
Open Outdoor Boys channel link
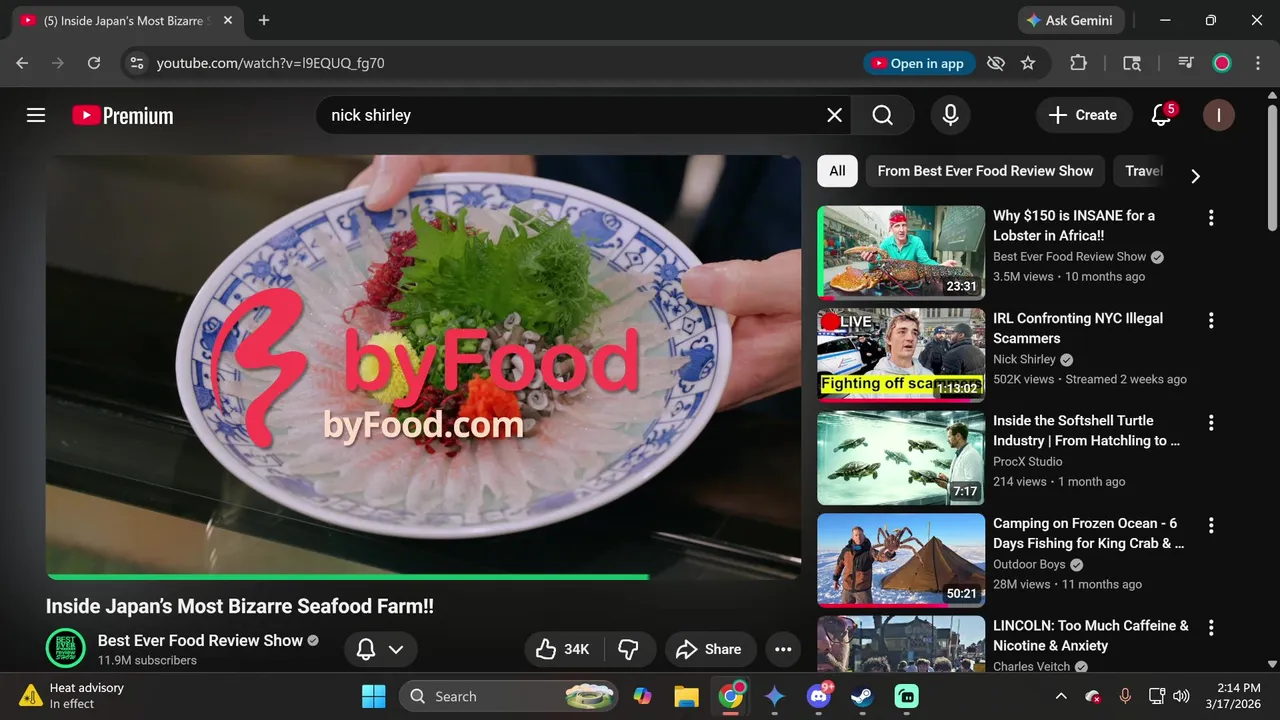click(x=1029, y=564)
